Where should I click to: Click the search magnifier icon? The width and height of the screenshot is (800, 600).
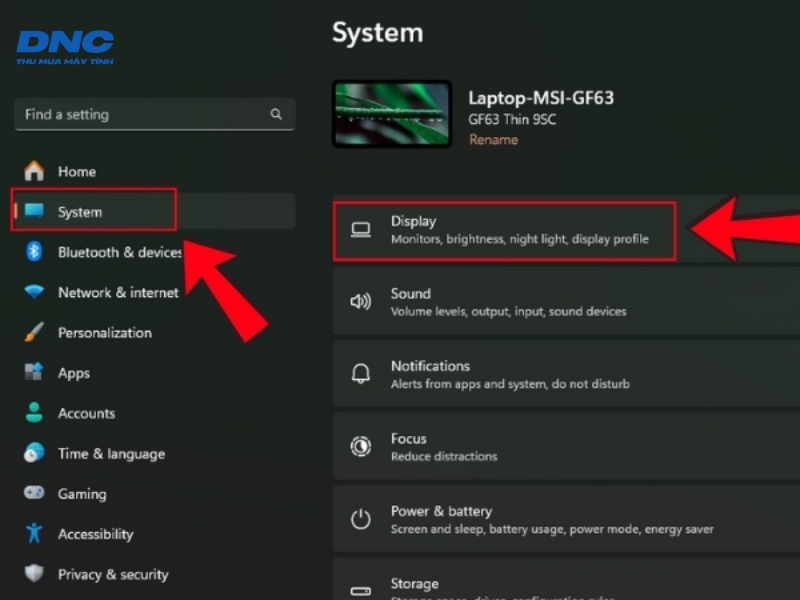tap(276, 114)
